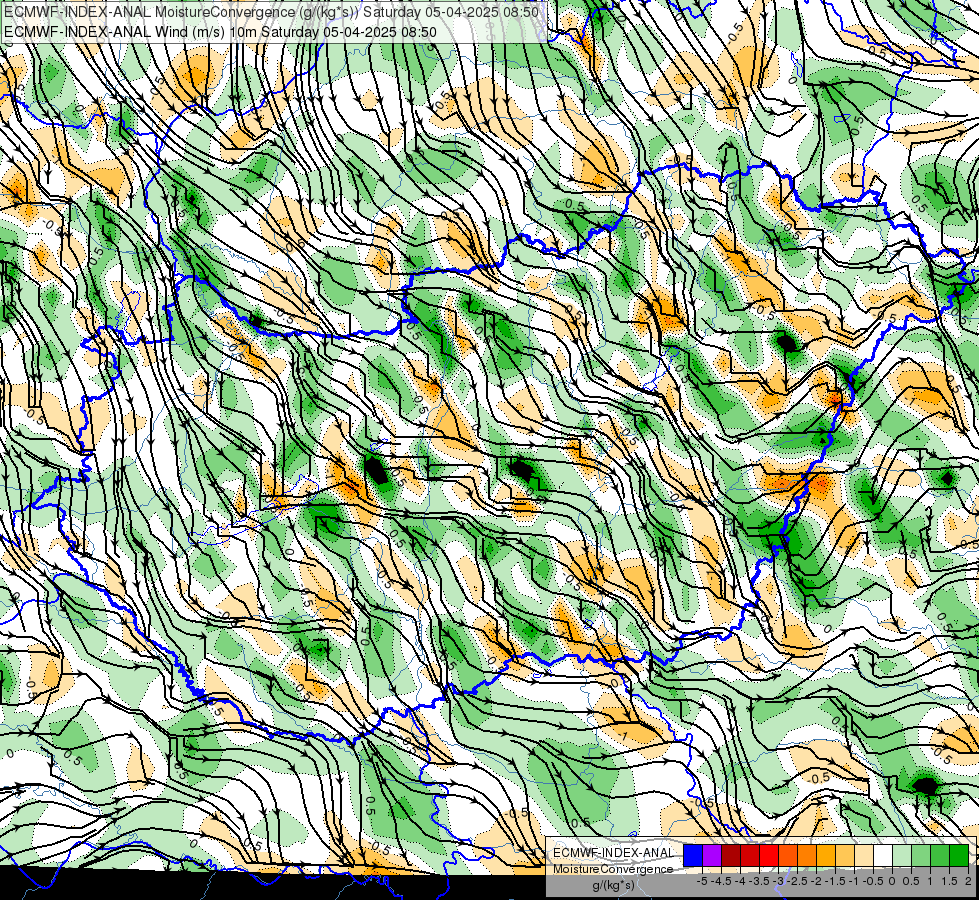This screenshot has width=979, height=900.
Task: Pick the light green swatch between 0.5 and 1
Action: [922, 856]
